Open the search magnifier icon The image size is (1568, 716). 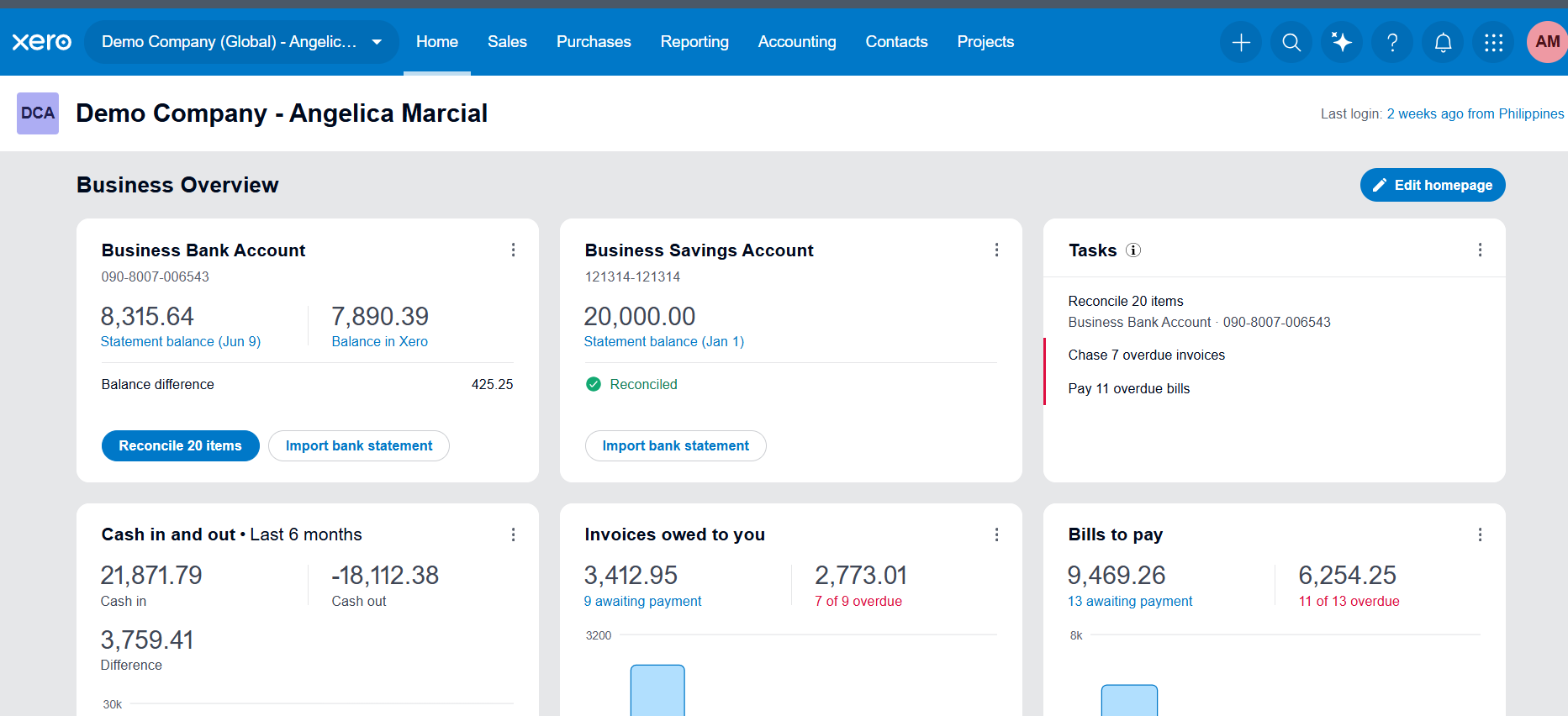(x=1291, y=42)
